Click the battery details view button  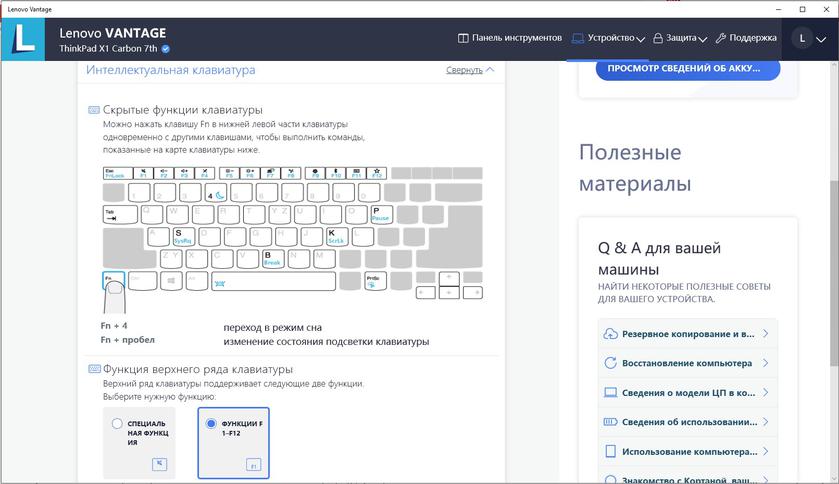pos(687,69)
